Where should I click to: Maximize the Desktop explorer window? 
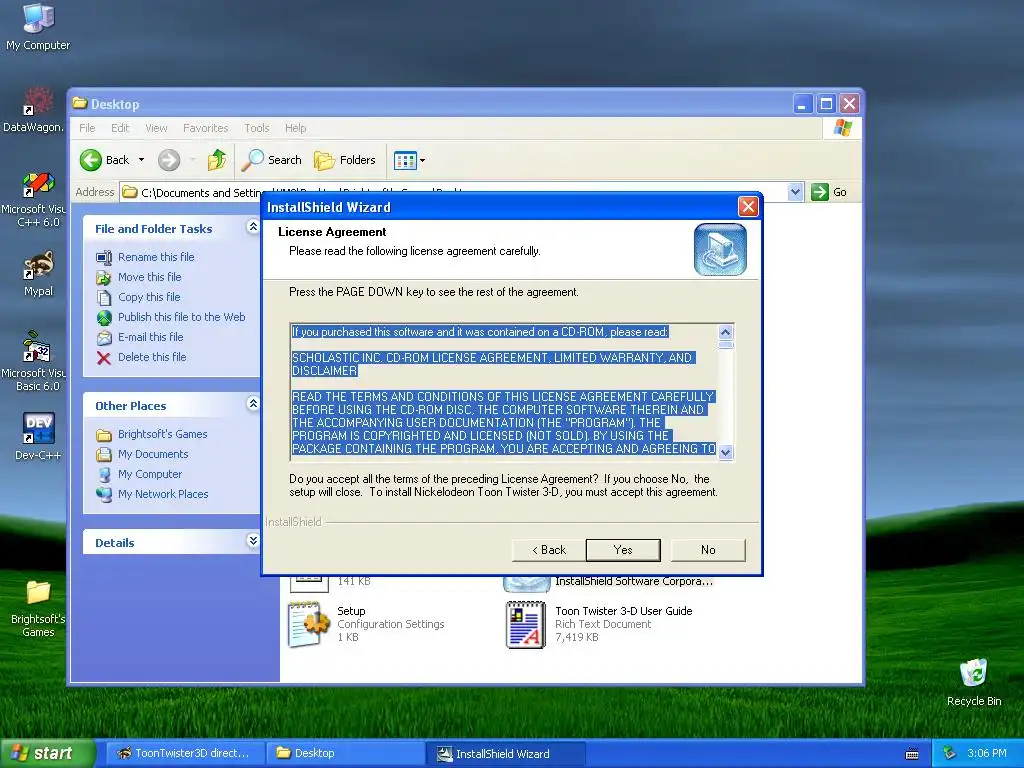pyautogui.click(x=826, y=104)
